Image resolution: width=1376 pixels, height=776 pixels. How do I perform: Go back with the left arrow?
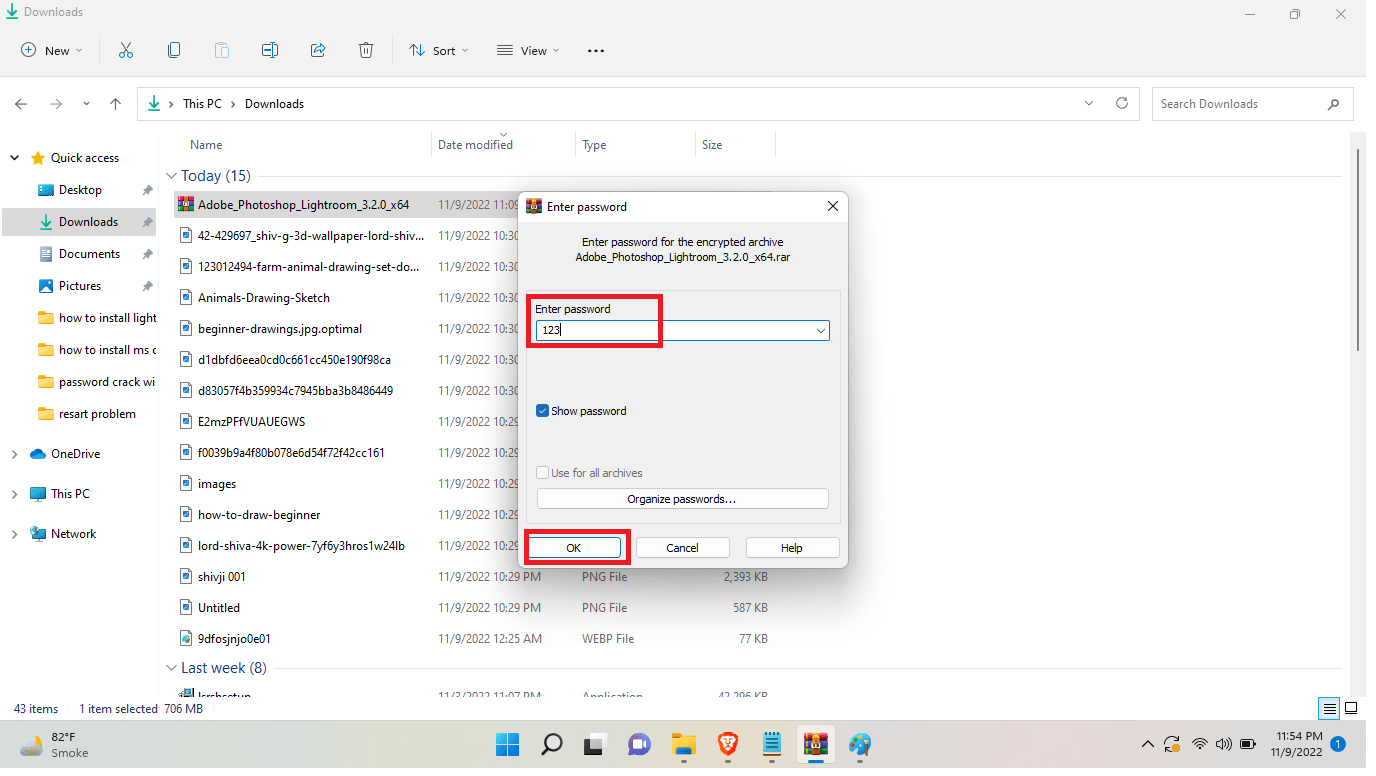tap(21, 104)
